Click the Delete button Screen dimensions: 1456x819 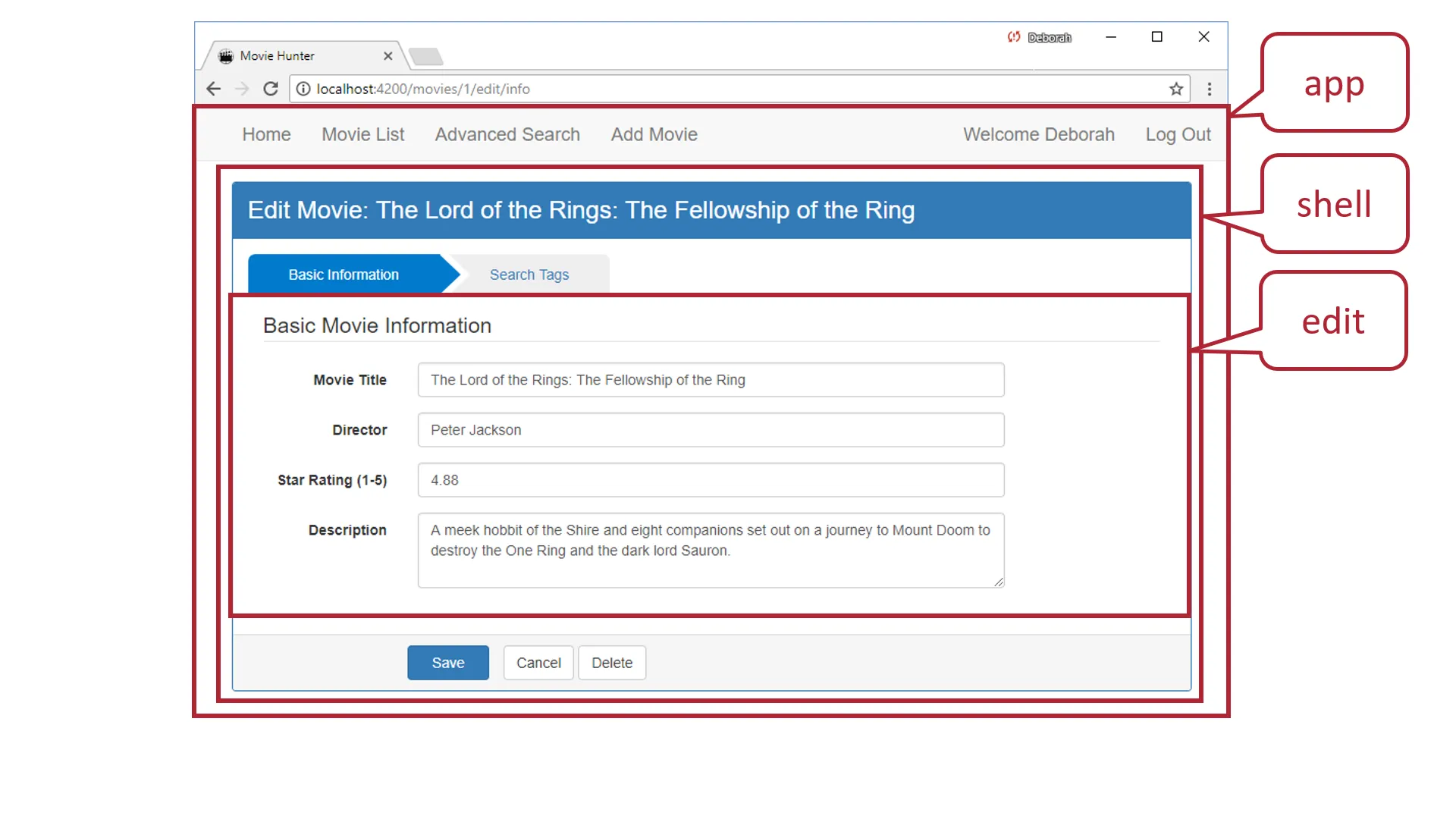pyautogui.click(x=611, y=663)
